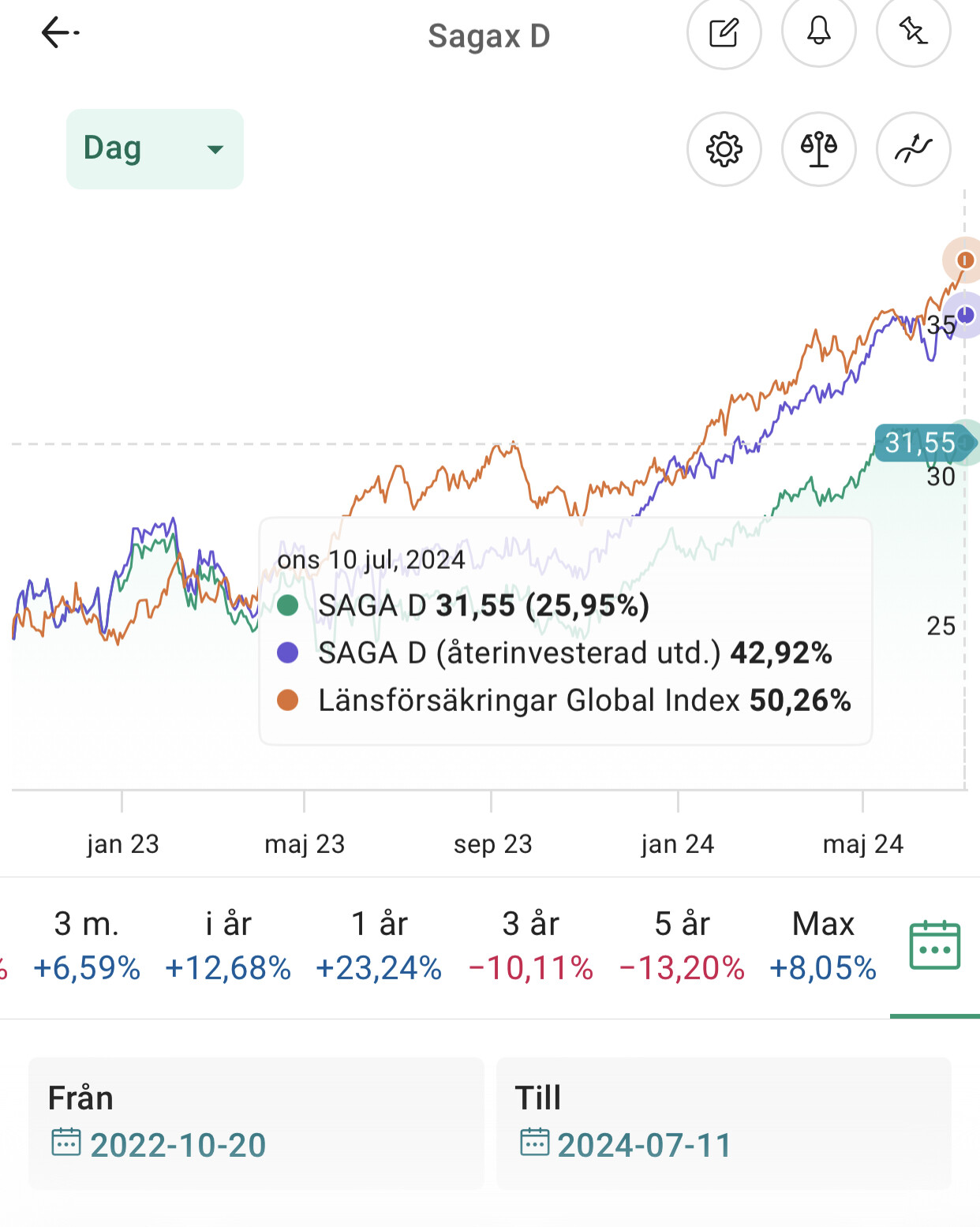This screenshot has height=1227, width=980.
Task: Select the 5 år period
Action: [x=682, y=945]
